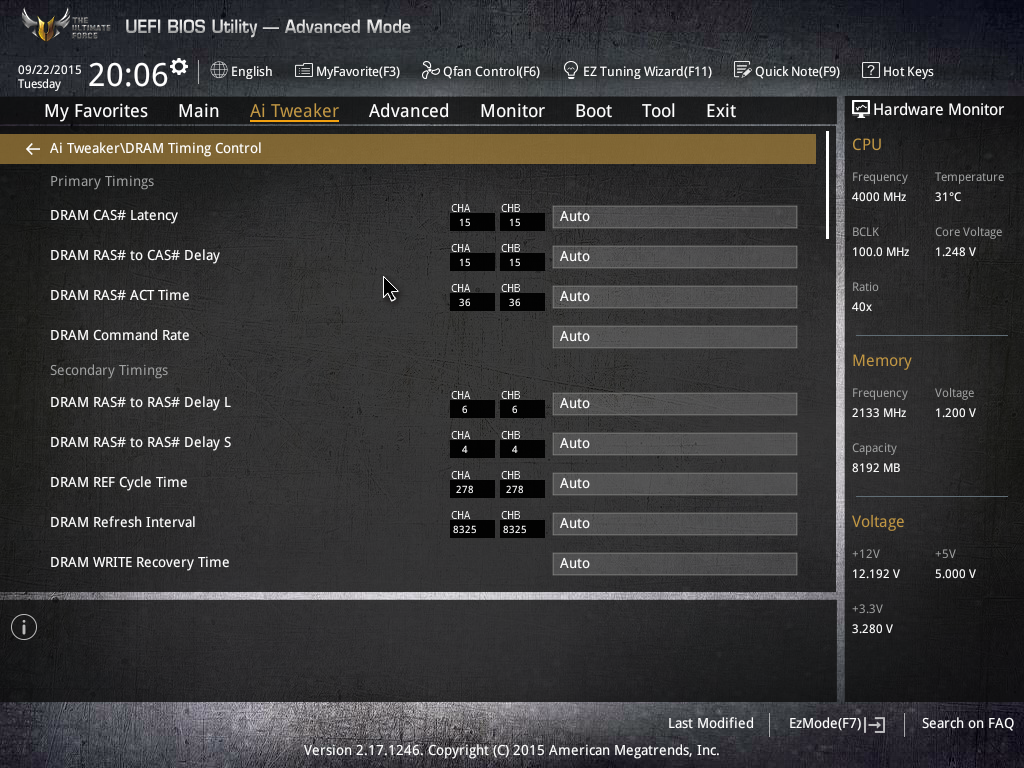This screenshot has width=1024, height=768.
Task: Select DRAM RAS# to RAS# Delay L label
Action: (x=140, y=402)
